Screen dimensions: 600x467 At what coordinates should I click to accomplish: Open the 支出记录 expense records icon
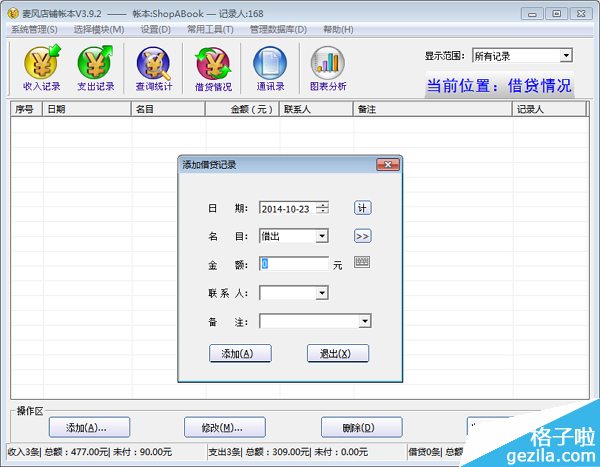pyautogui.click(x=96, y=71)
